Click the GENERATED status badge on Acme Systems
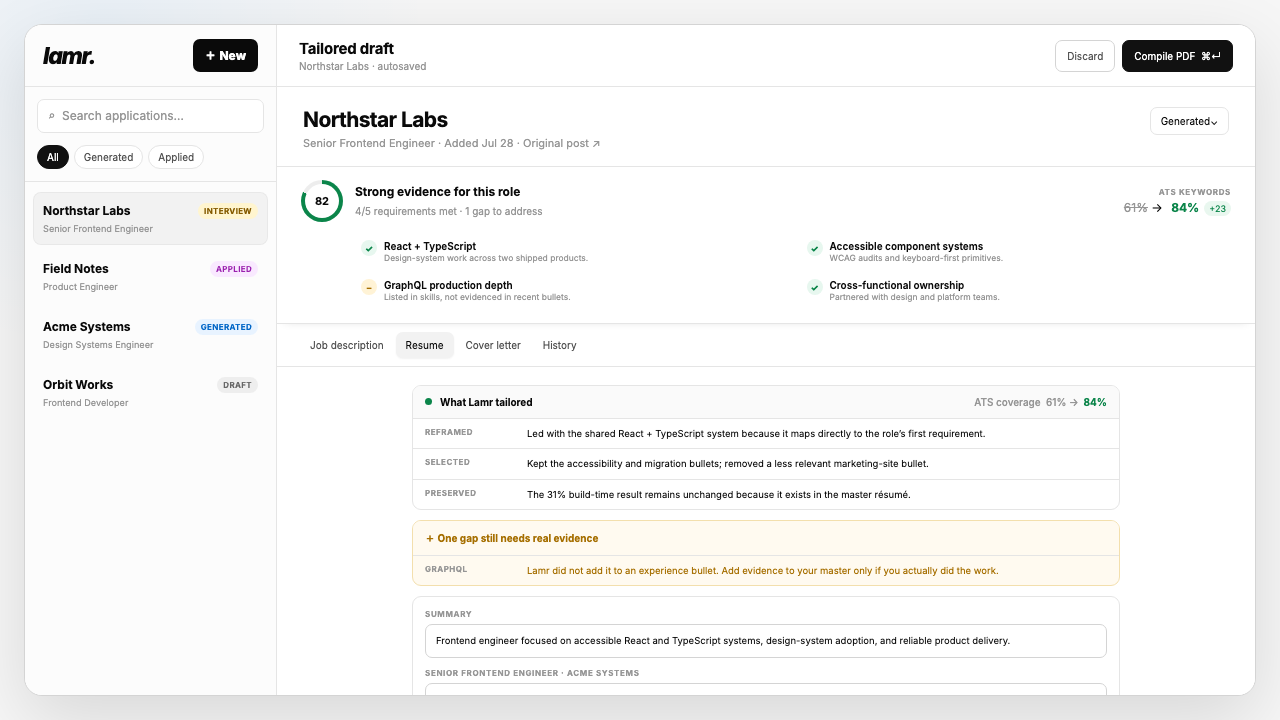 (226, 327)
